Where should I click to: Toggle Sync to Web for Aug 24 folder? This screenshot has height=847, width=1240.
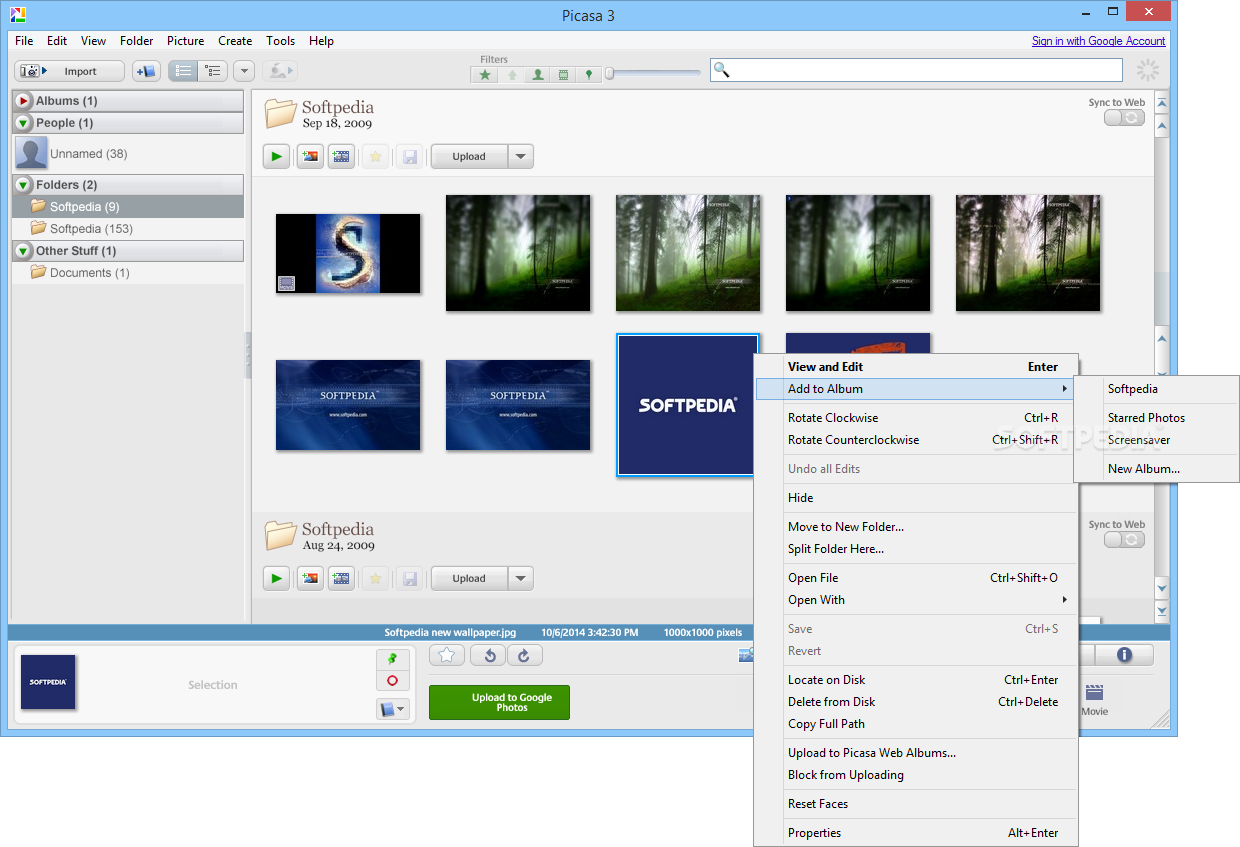pyautogui.click(x=1124, y=540)
